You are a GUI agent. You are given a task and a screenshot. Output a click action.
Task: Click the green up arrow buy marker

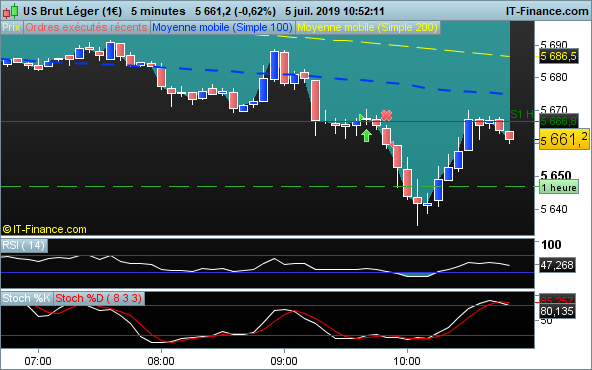click(x=366, y=136)
